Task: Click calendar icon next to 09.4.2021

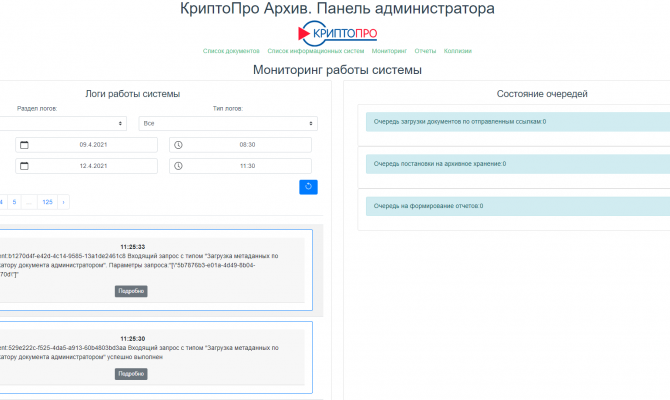Action: pos(24,145)
